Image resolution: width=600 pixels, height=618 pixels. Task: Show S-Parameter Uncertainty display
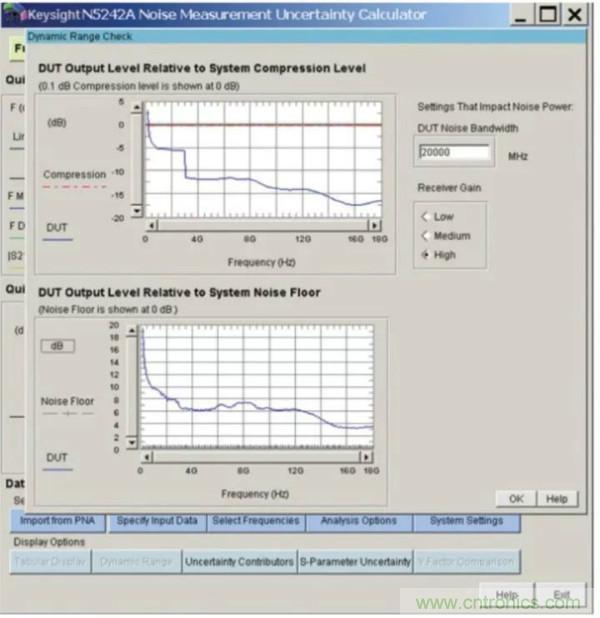click(355, 562)
